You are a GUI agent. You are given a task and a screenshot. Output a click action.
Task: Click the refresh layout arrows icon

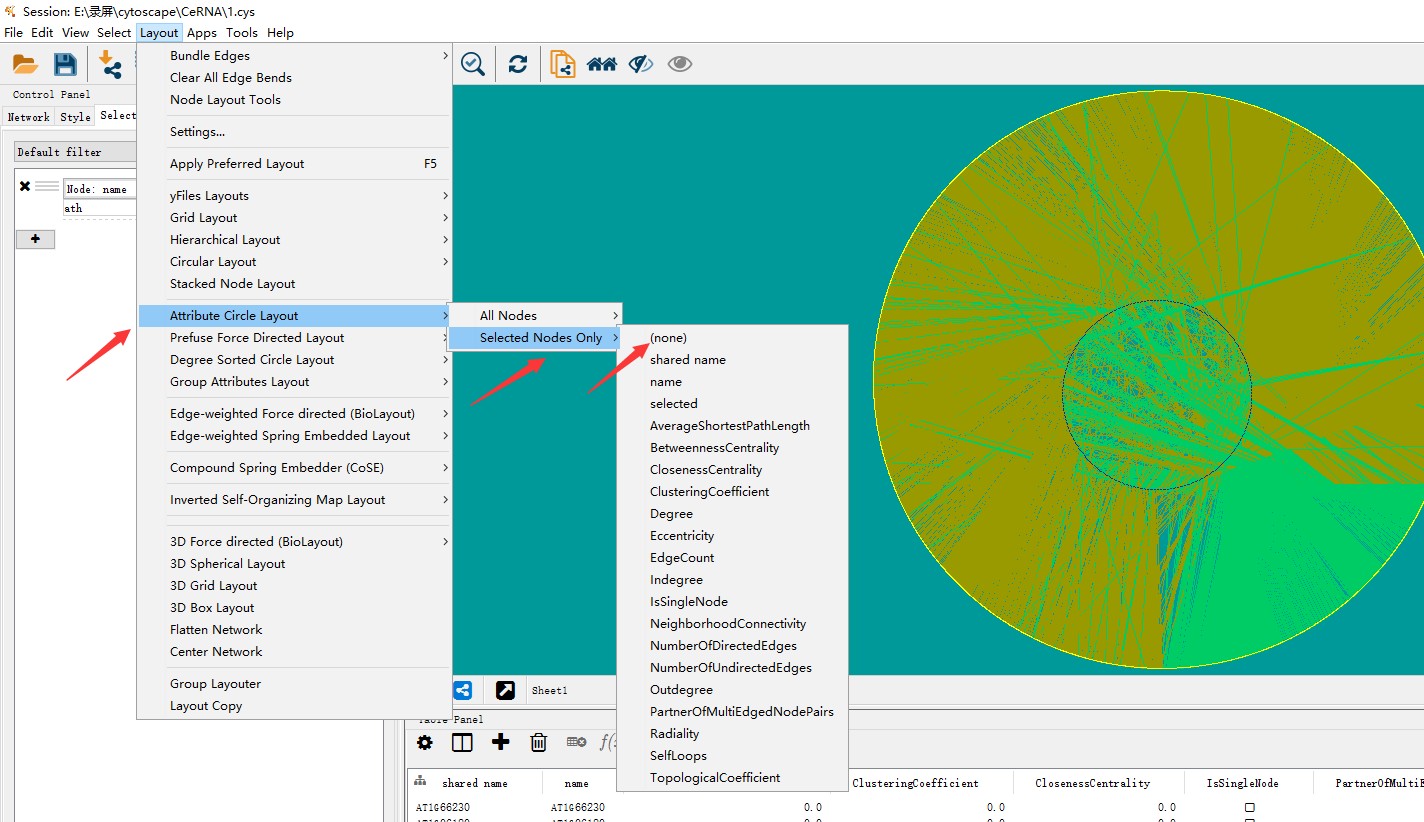tap(517, 65)
